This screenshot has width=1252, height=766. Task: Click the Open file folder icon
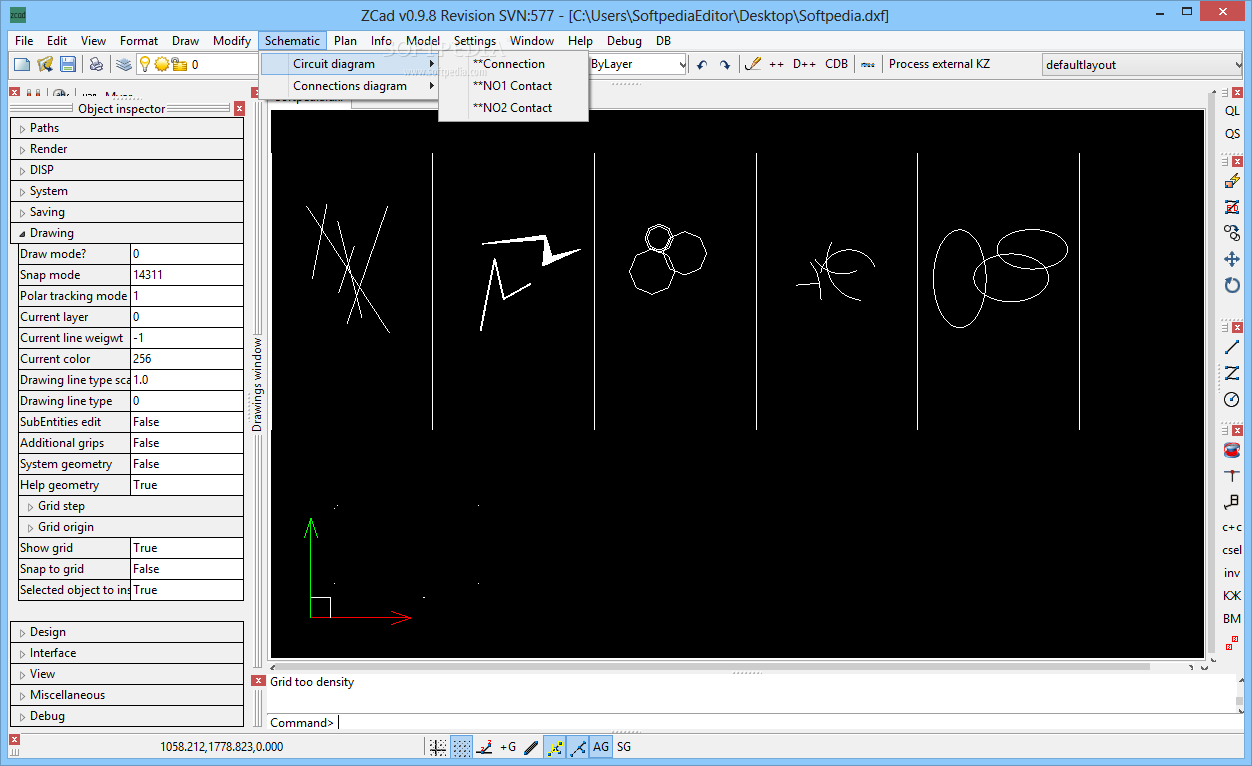tap(45, 64)
